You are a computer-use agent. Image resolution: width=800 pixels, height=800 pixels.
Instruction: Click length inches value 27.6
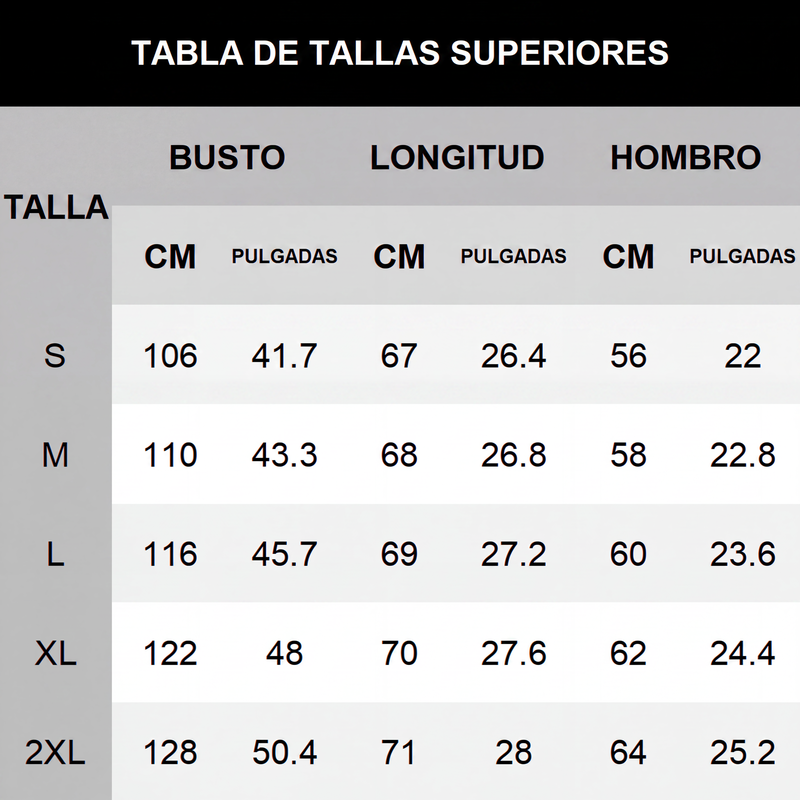[513, 653]
